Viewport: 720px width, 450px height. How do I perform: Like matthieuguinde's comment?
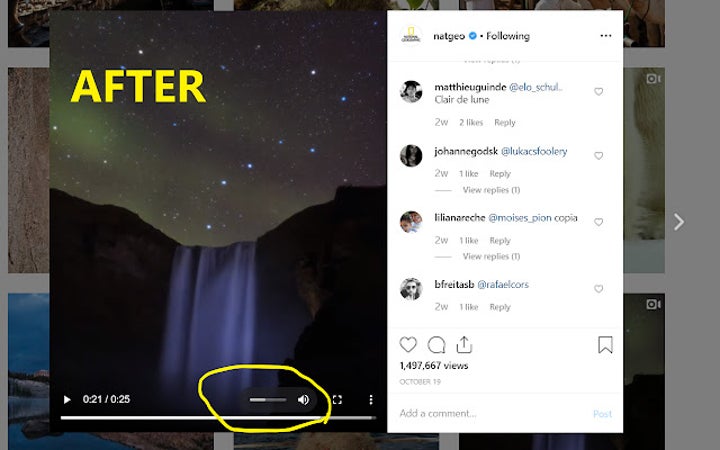click(x=599, y=91)
